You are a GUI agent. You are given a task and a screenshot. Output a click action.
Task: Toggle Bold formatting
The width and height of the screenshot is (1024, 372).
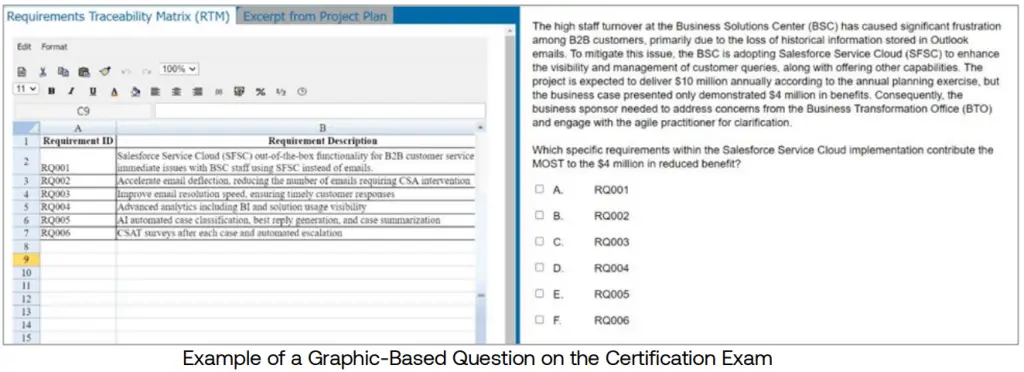(52, 92)
